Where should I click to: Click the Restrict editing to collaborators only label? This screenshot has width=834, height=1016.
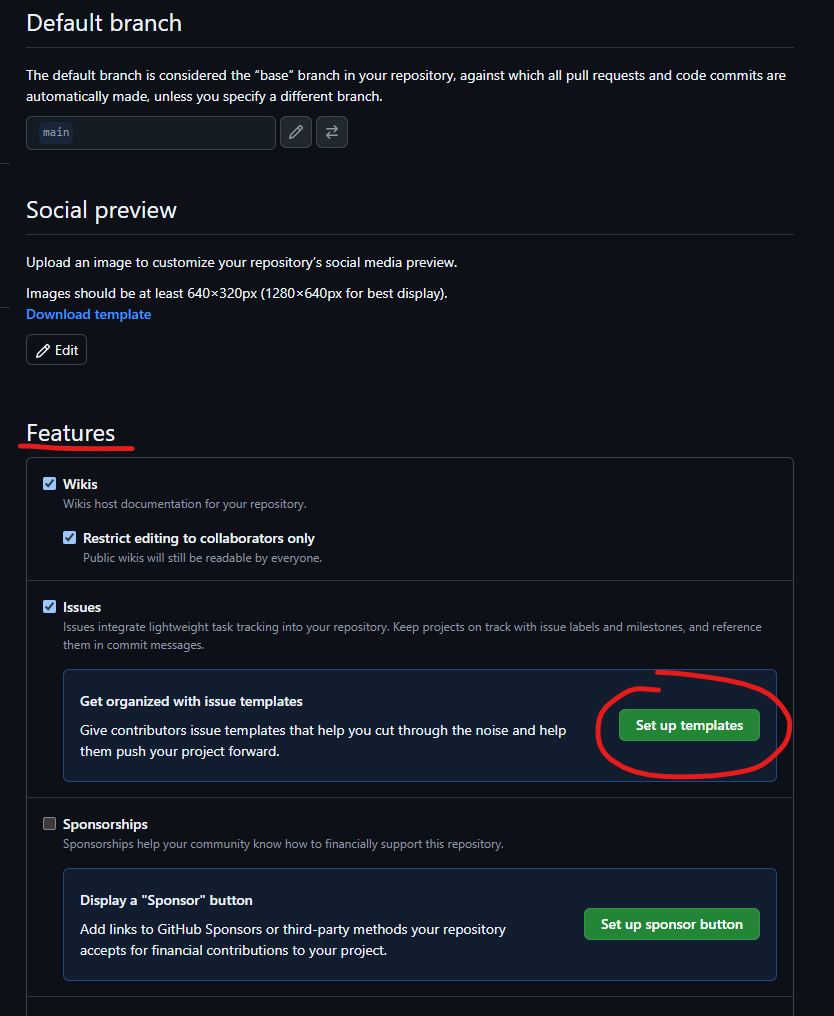199,538
